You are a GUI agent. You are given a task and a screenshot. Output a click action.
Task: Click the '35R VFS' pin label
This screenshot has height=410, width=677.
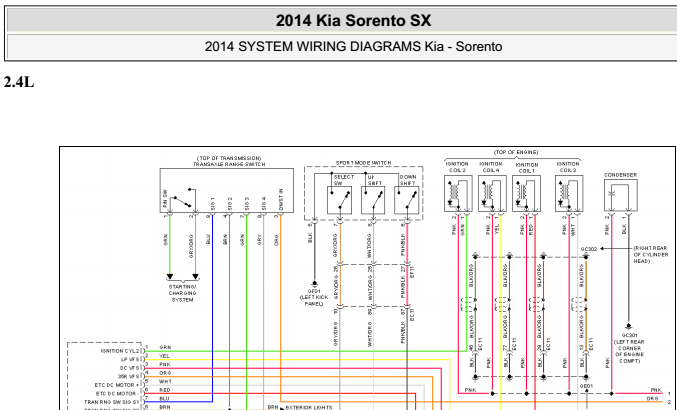point(129,377)
